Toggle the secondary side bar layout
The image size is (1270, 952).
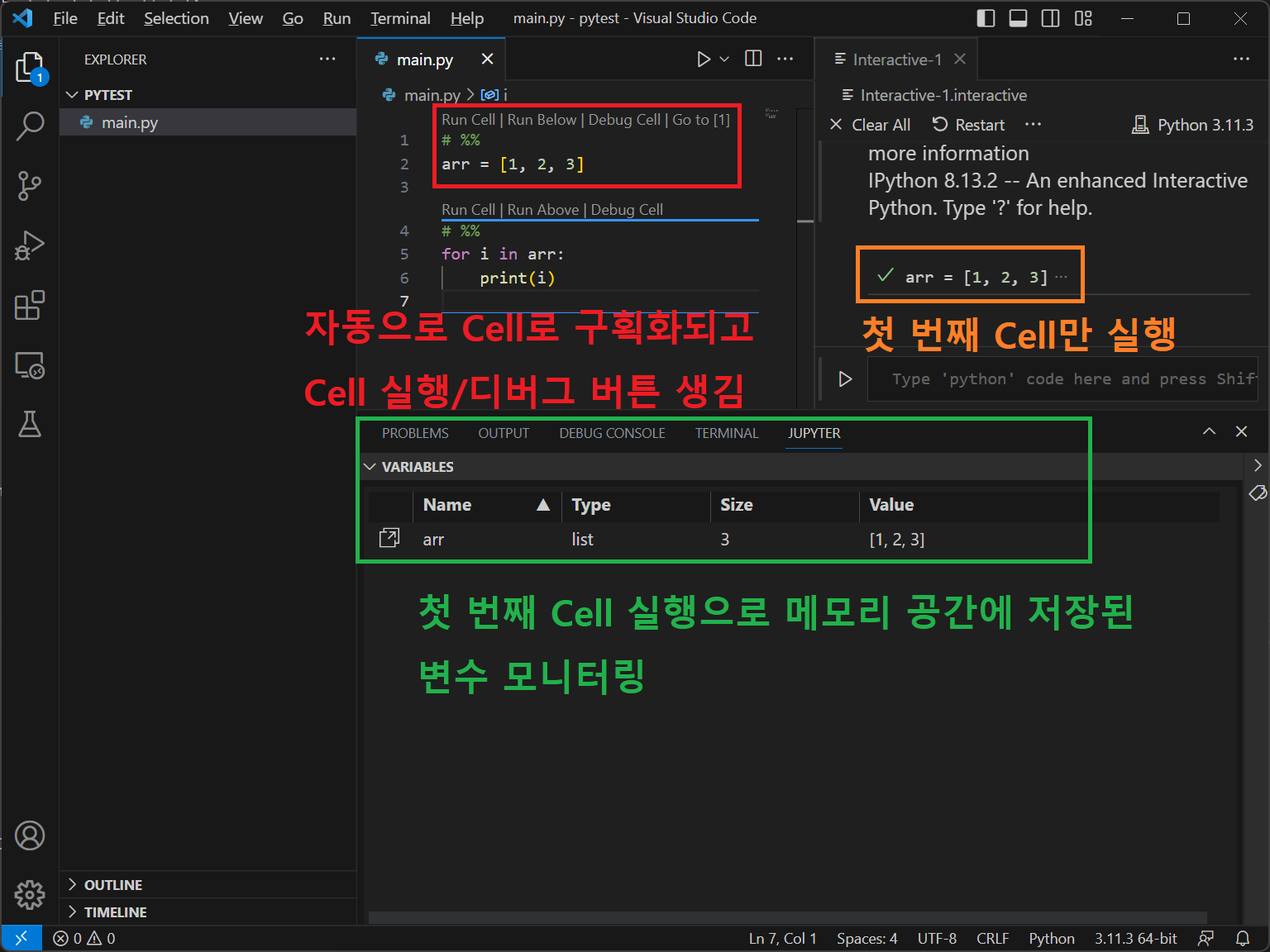(x=1050, y=18)
